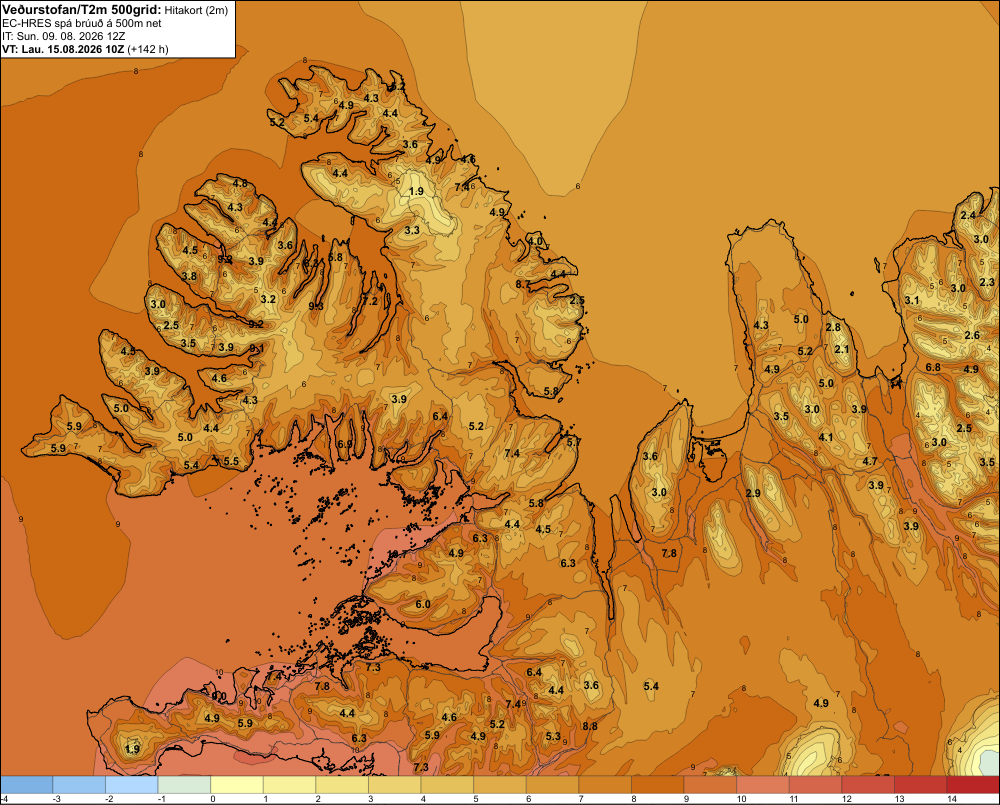This screenshot has height=805, width=1000.
Task: Click the 8.8 temperature label in the south
Action: pos(590,726)
